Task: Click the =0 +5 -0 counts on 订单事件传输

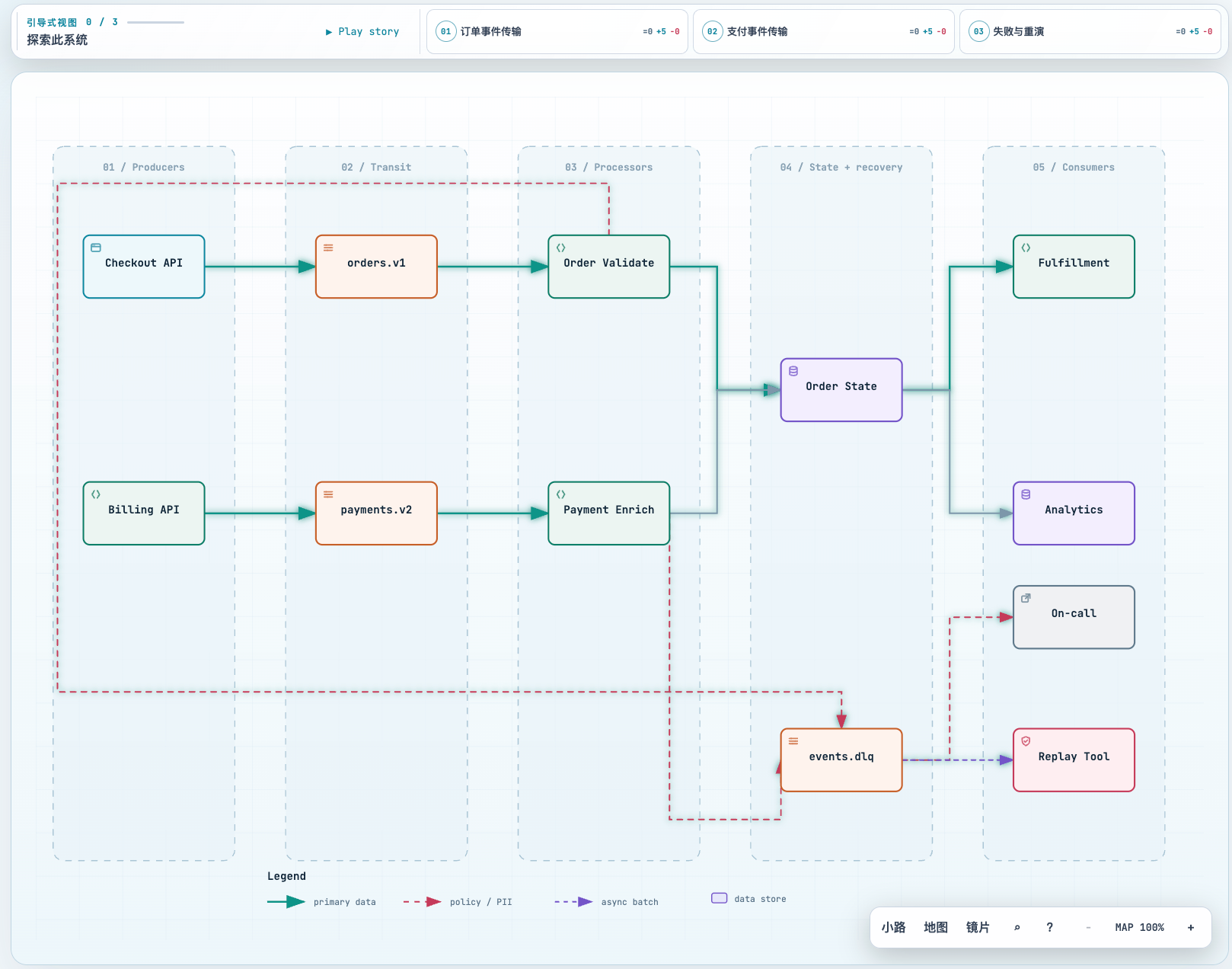Action: pyautogui.click(x=661, y=31)
